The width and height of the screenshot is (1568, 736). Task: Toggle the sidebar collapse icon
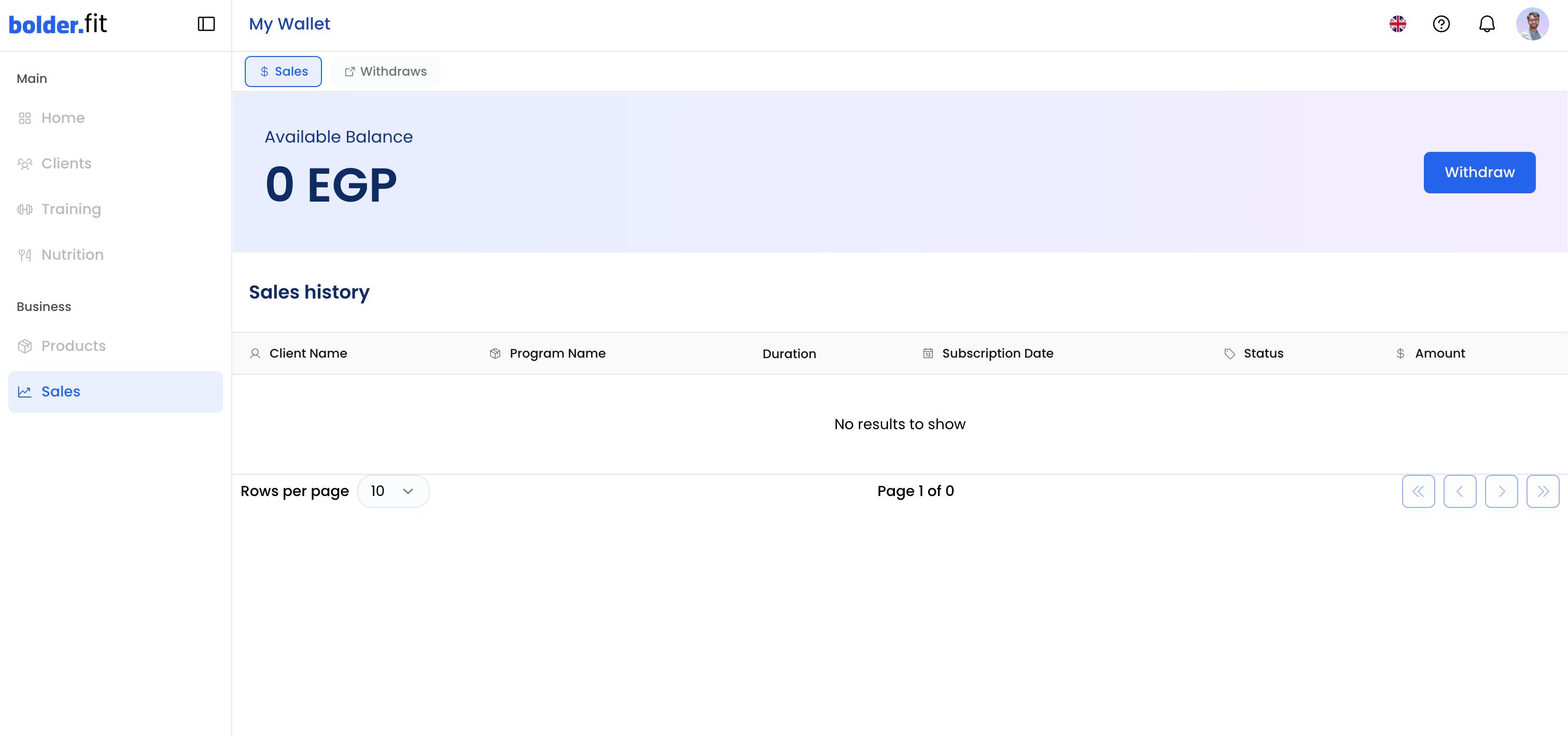coord(206,24)
